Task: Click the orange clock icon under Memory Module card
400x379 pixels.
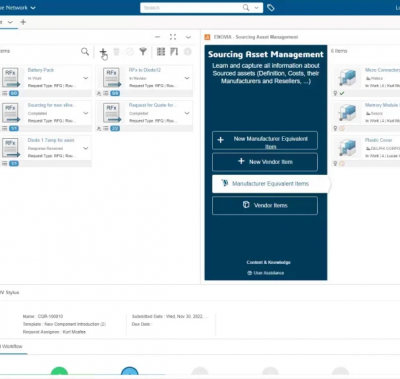Action: pos(342,128)
